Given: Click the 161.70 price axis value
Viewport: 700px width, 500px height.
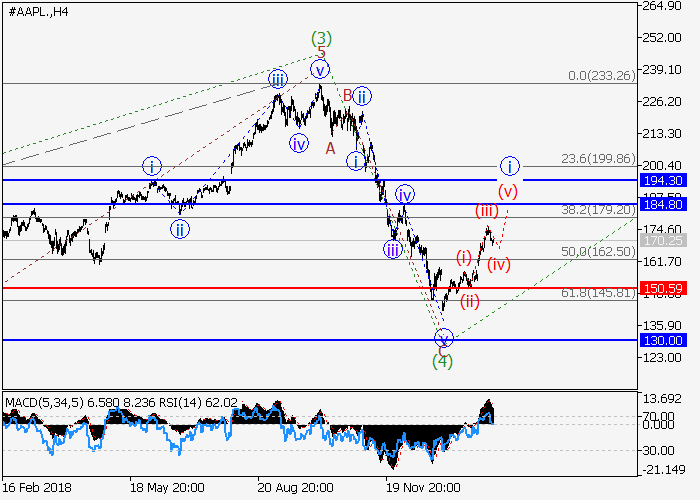Looking at the screenshot, I should pos(662,262).
